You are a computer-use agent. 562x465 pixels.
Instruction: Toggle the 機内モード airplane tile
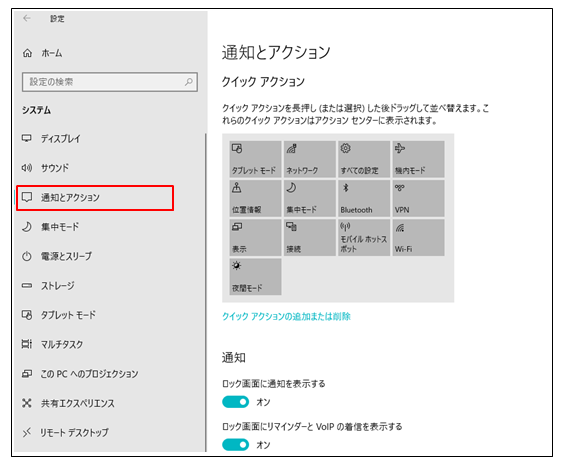[419, 159]
